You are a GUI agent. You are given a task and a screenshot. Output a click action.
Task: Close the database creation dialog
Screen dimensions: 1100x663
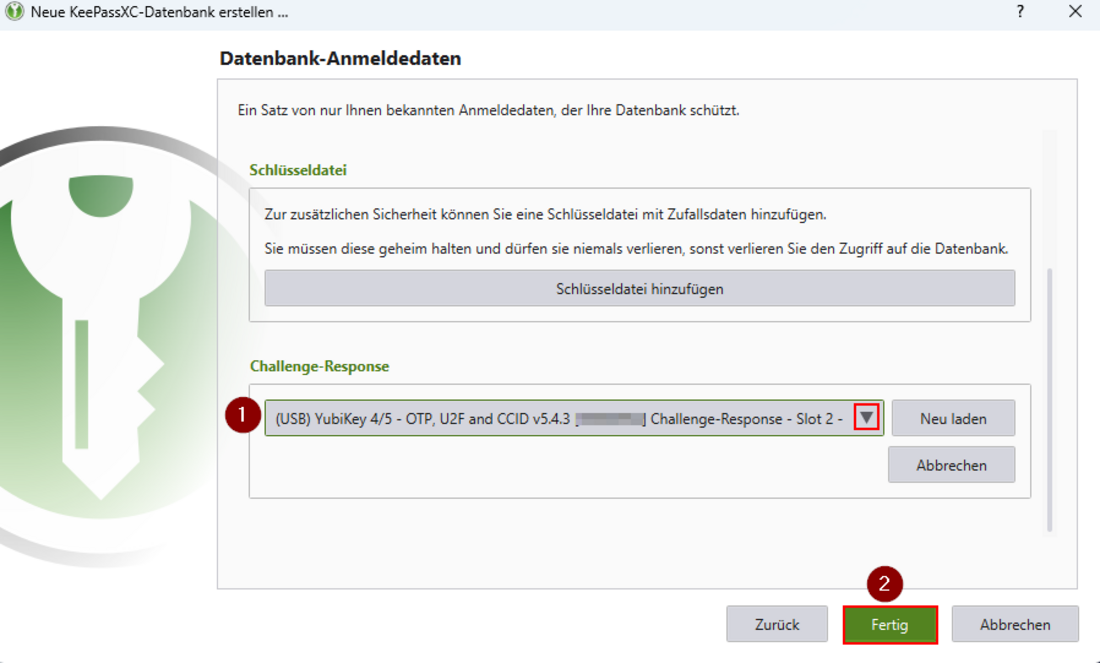[1075, 12]
